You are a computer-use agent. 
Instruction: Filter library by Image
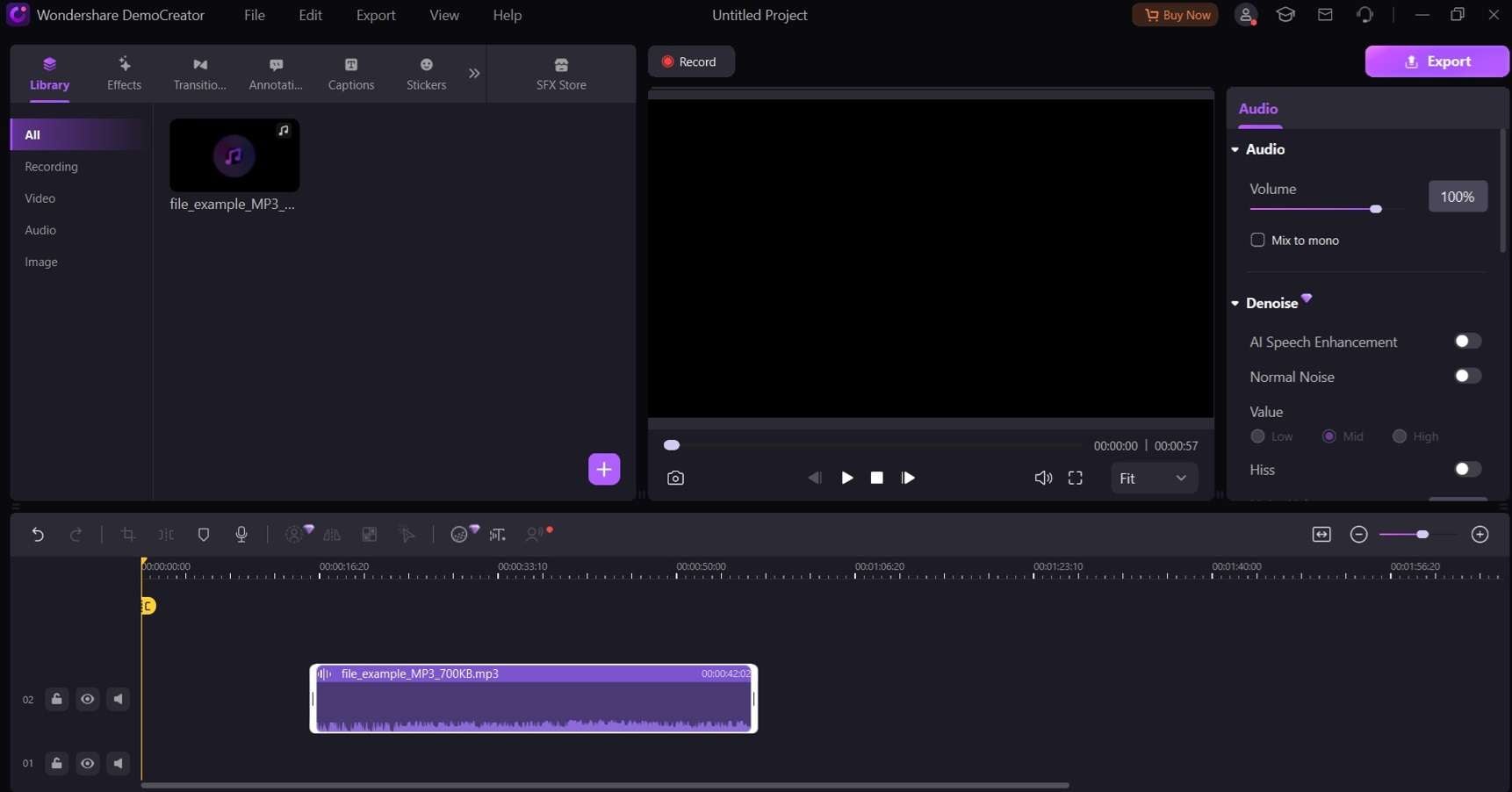click(41, 262)
